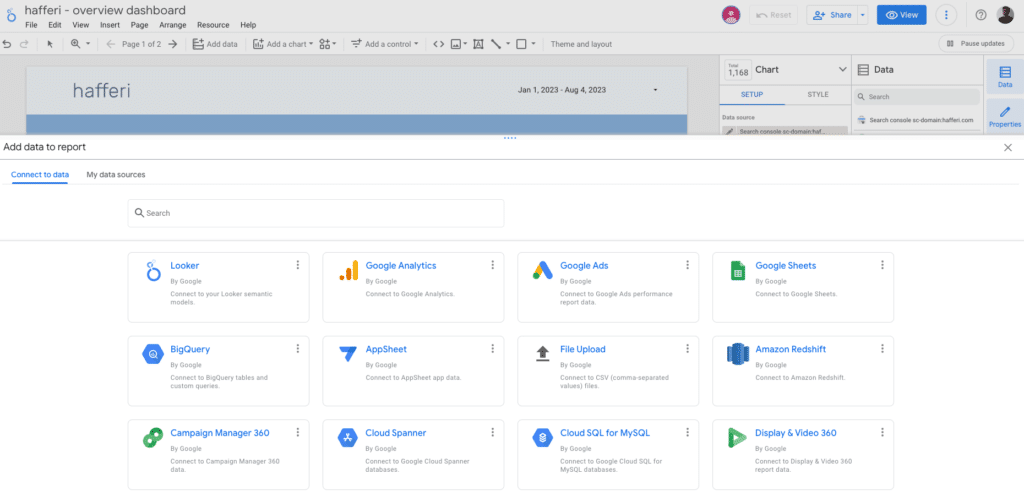1024x496 pixels.
Task: Open the Arrange menu
Action: tap(172, 25)
